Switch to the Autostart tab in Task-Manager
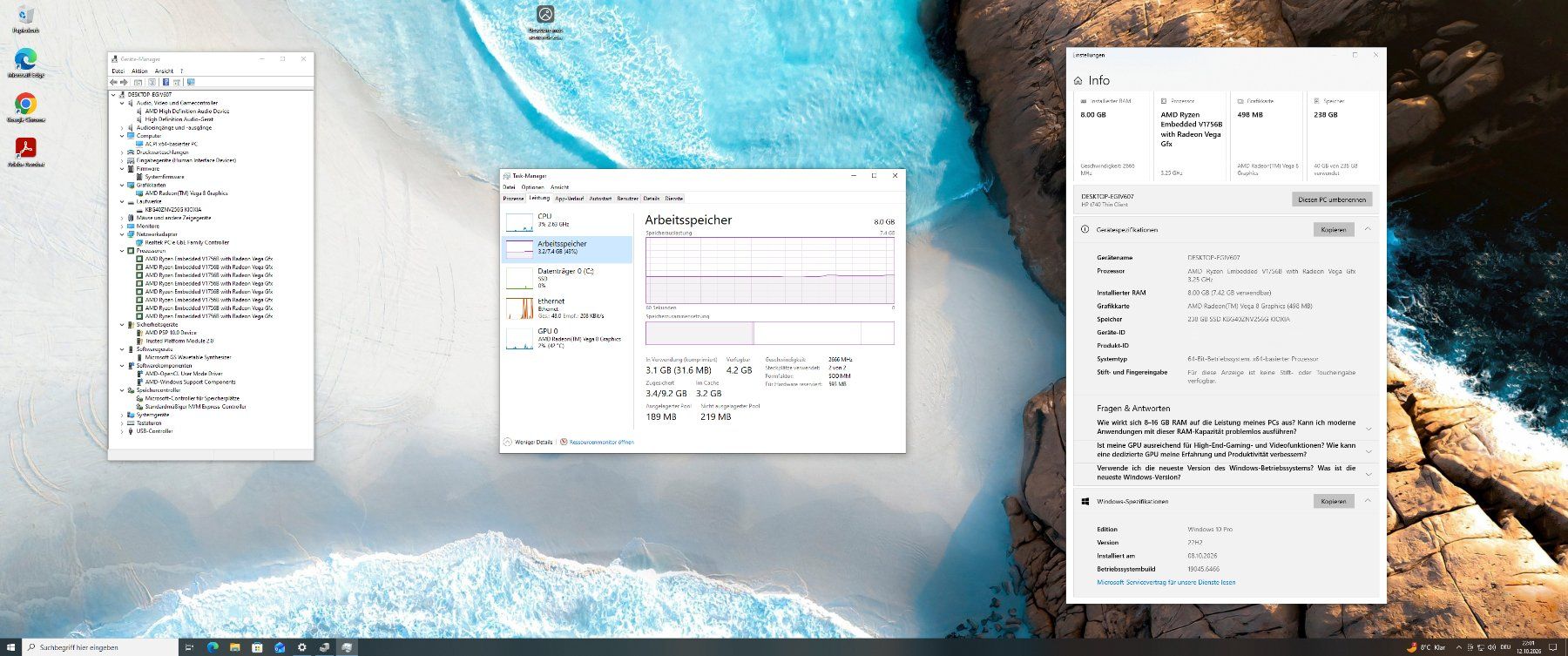The image size is (1568, 656). [x=600, y=199]
